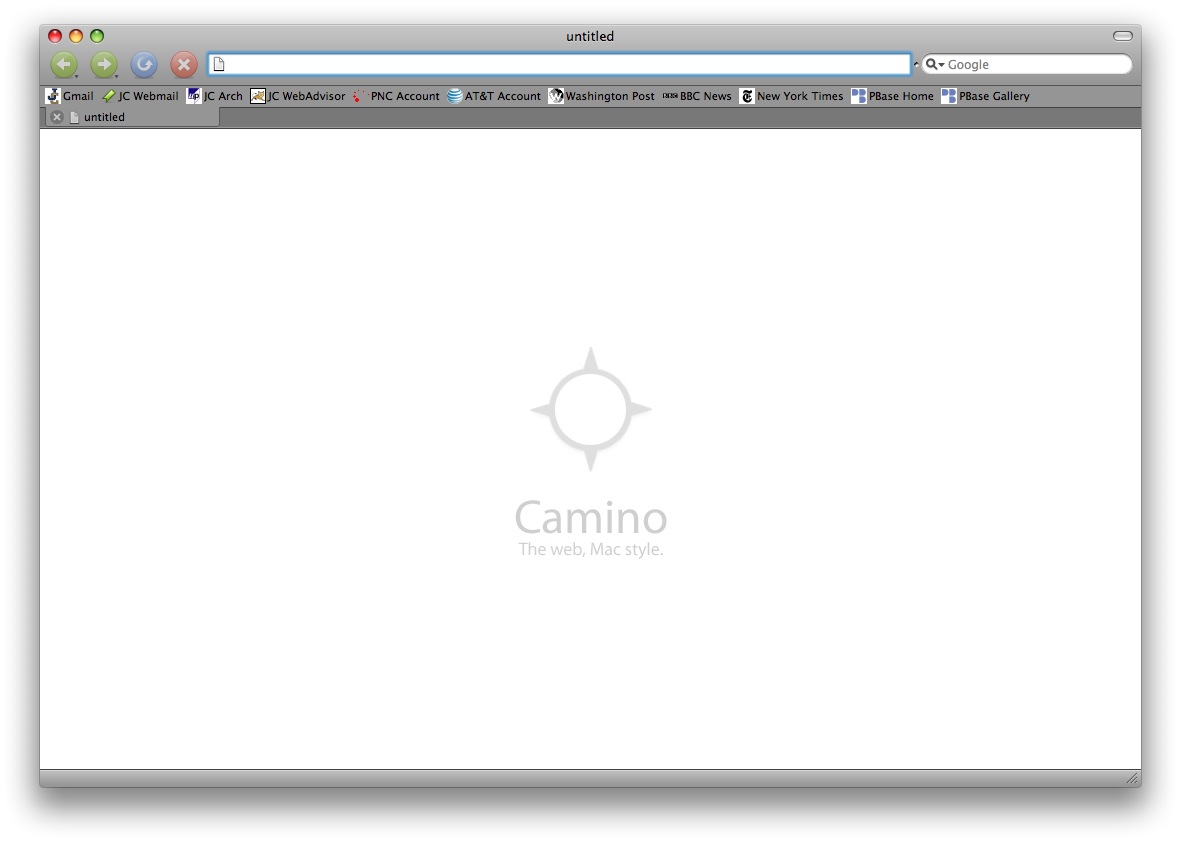Toggle toolbar with the pill button

pyautogui.click(x=1122, y=36)
